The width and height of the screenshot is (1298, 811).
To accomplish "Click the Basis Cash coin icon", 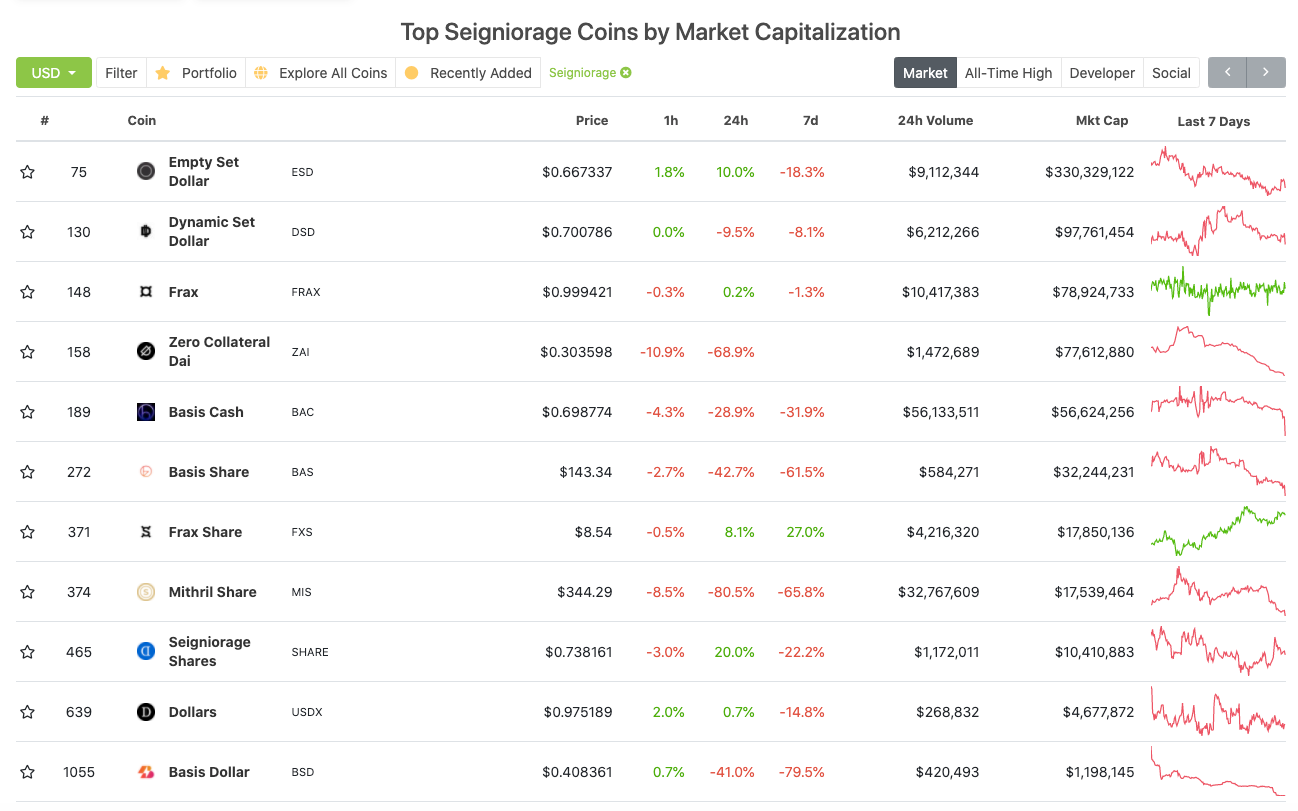I will click(x=146, y=411).
